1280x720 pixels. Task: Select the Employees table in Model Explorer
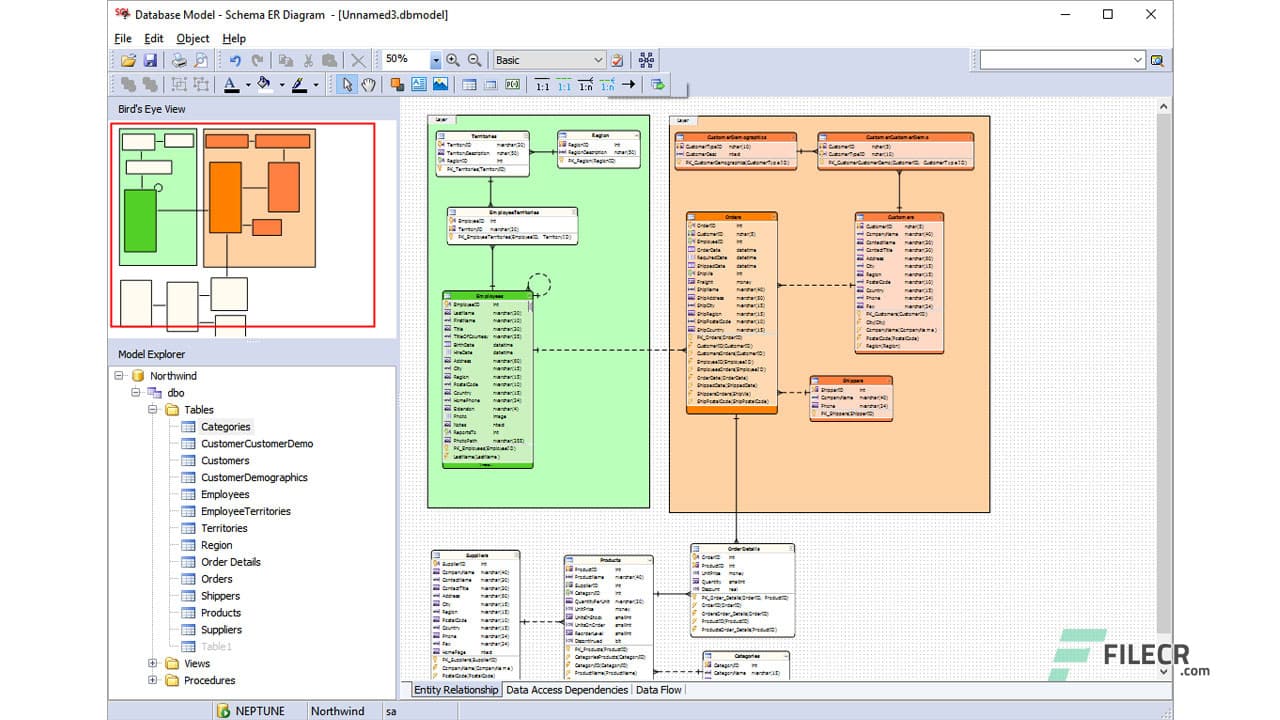tap(224, 494)
